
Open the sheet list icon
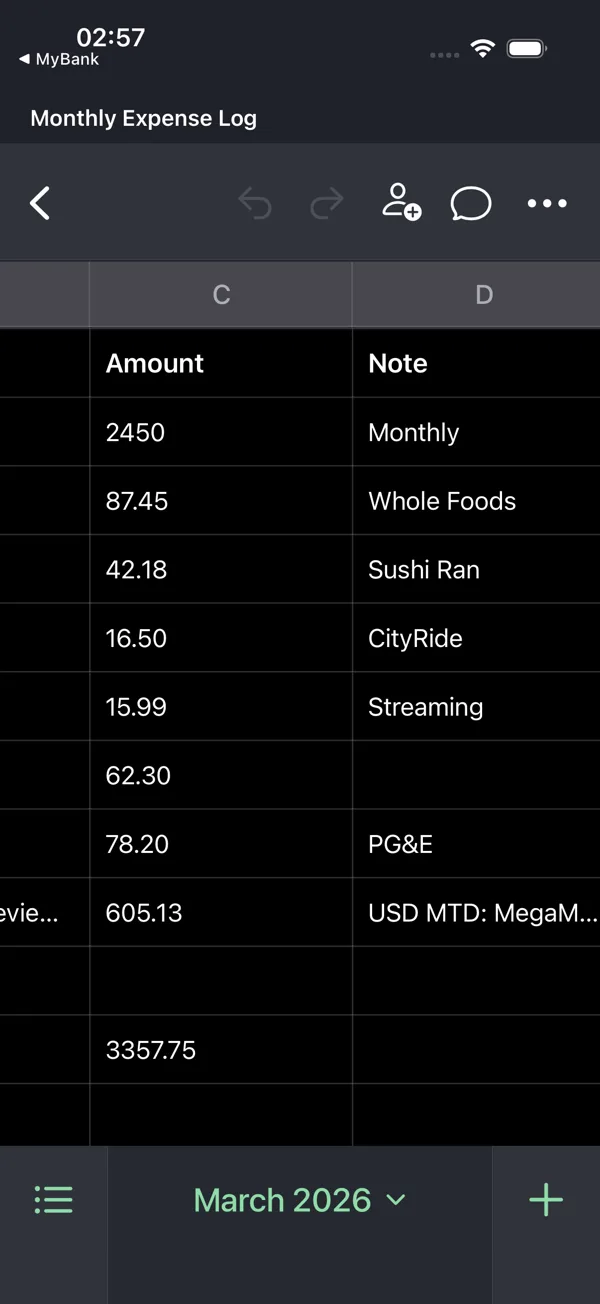[x=53, y=1199]
